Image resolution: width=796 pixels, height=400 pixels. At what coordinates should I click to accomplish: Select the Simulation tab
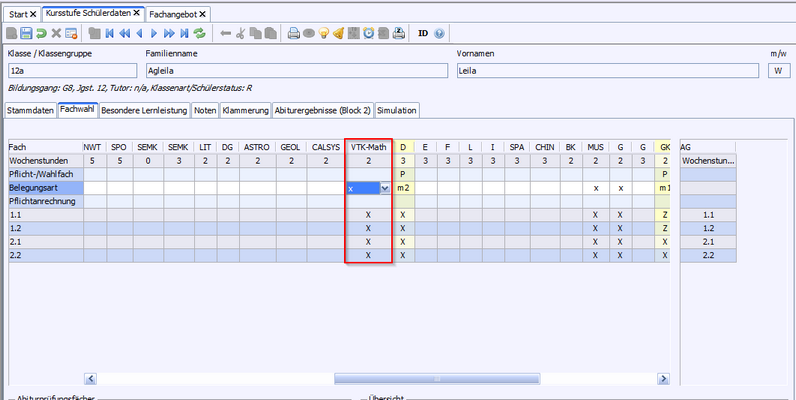(x=397, y=110)
